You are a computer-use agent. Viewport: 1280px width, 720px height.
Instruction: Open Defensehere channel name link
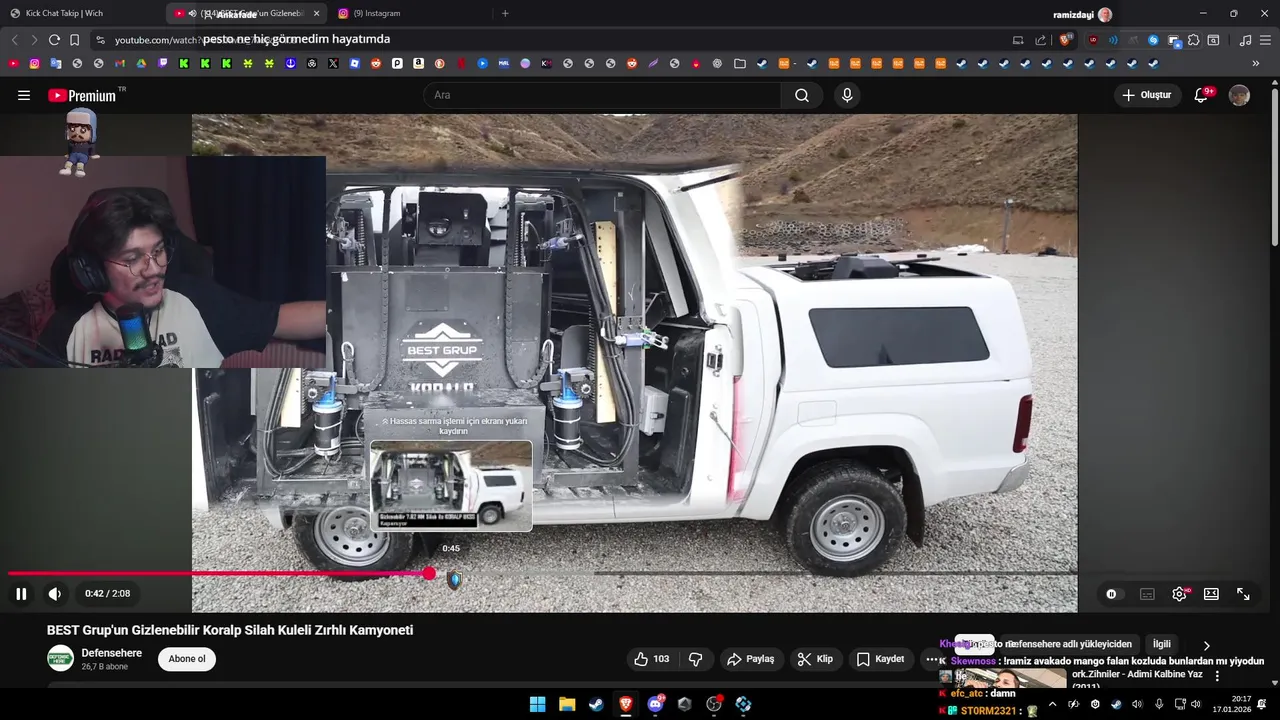112,653
